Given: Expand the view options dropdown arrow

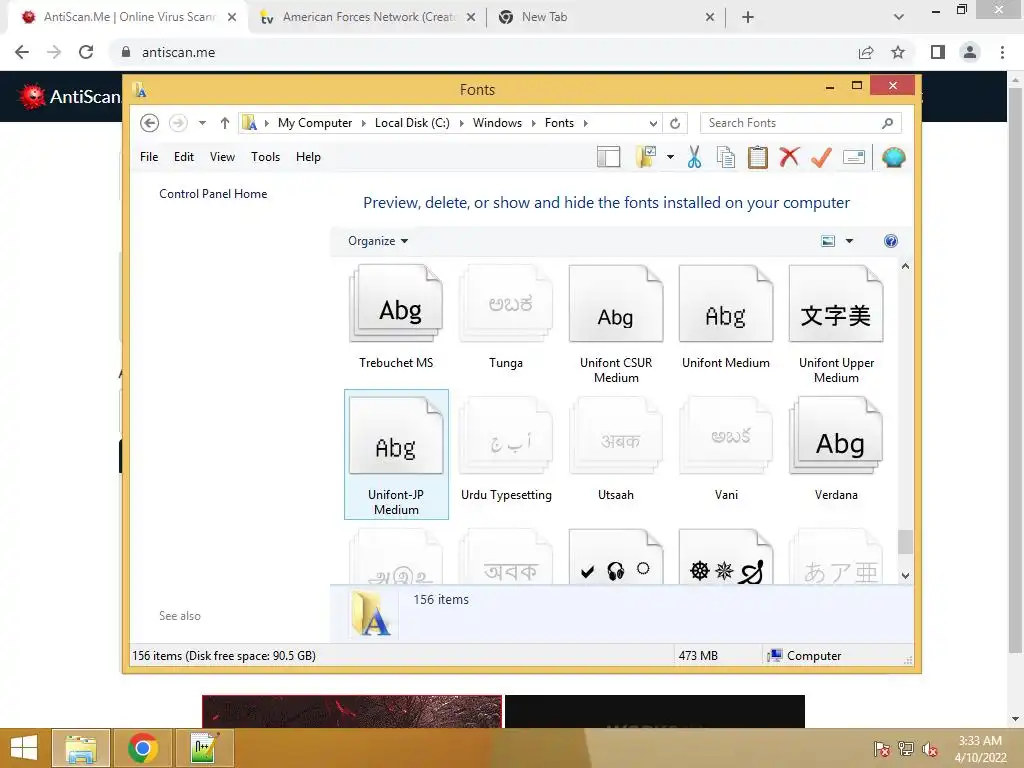Looking at the screenshot, I should [850, 241].
